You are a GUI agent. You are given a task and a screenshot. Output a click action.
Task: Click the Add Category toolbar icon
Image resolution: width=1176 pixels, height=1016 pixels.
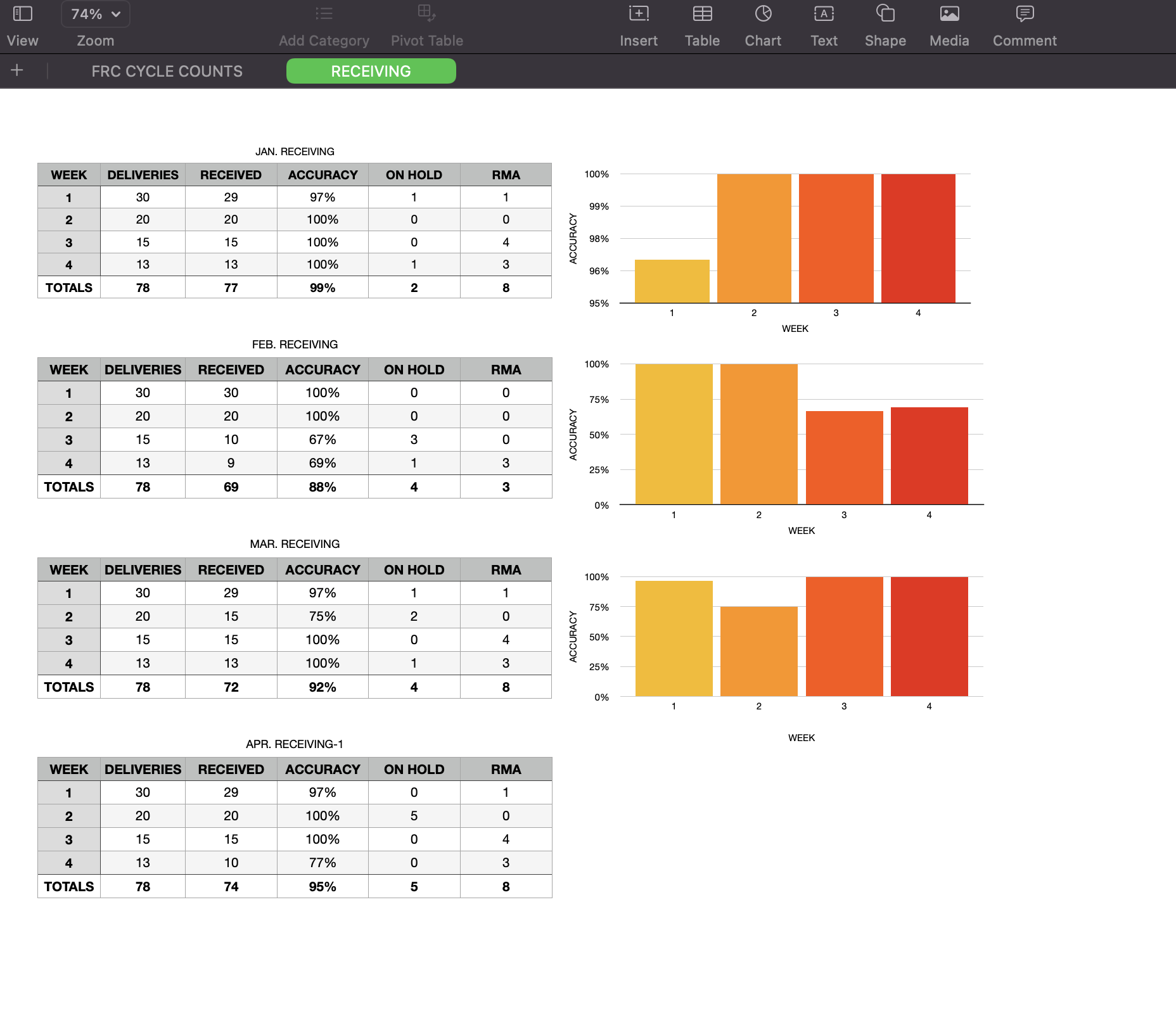[x=324, y=25]
